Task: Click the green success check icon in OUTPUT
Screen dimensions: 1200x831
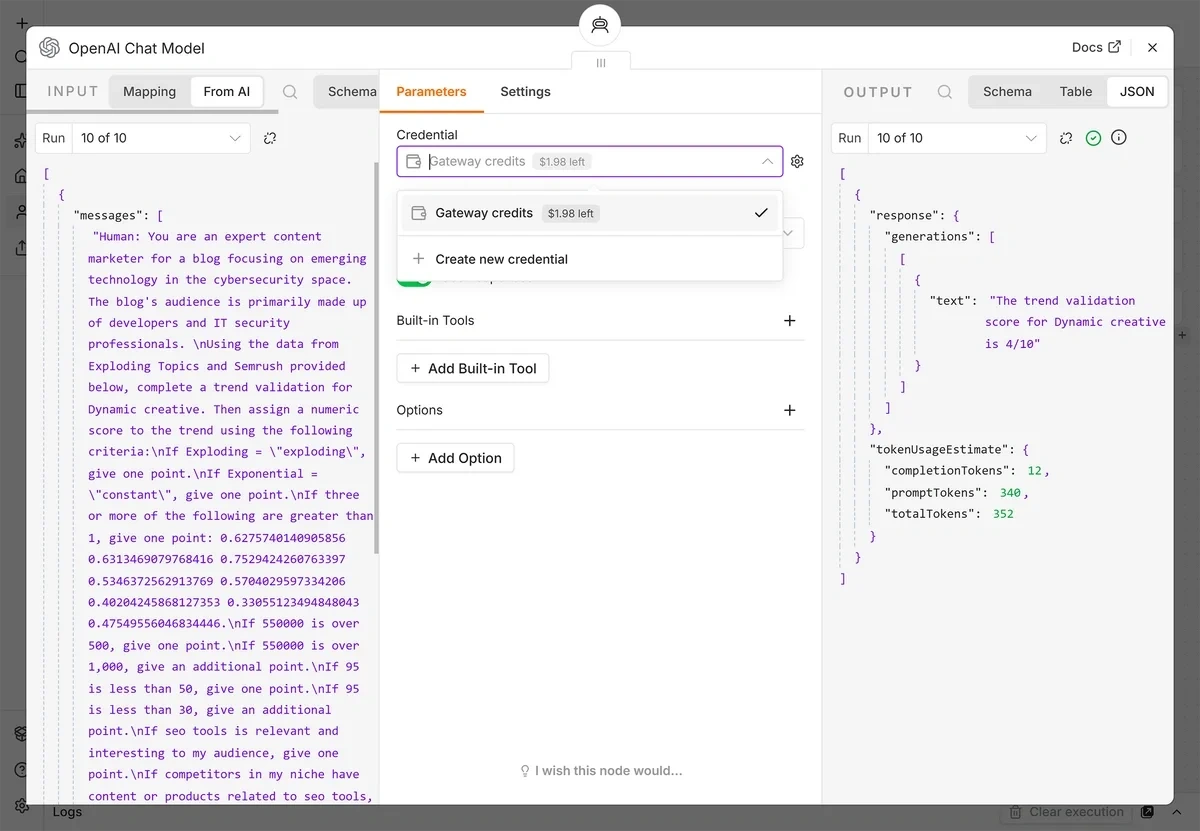Action: tap(1093, 138)
